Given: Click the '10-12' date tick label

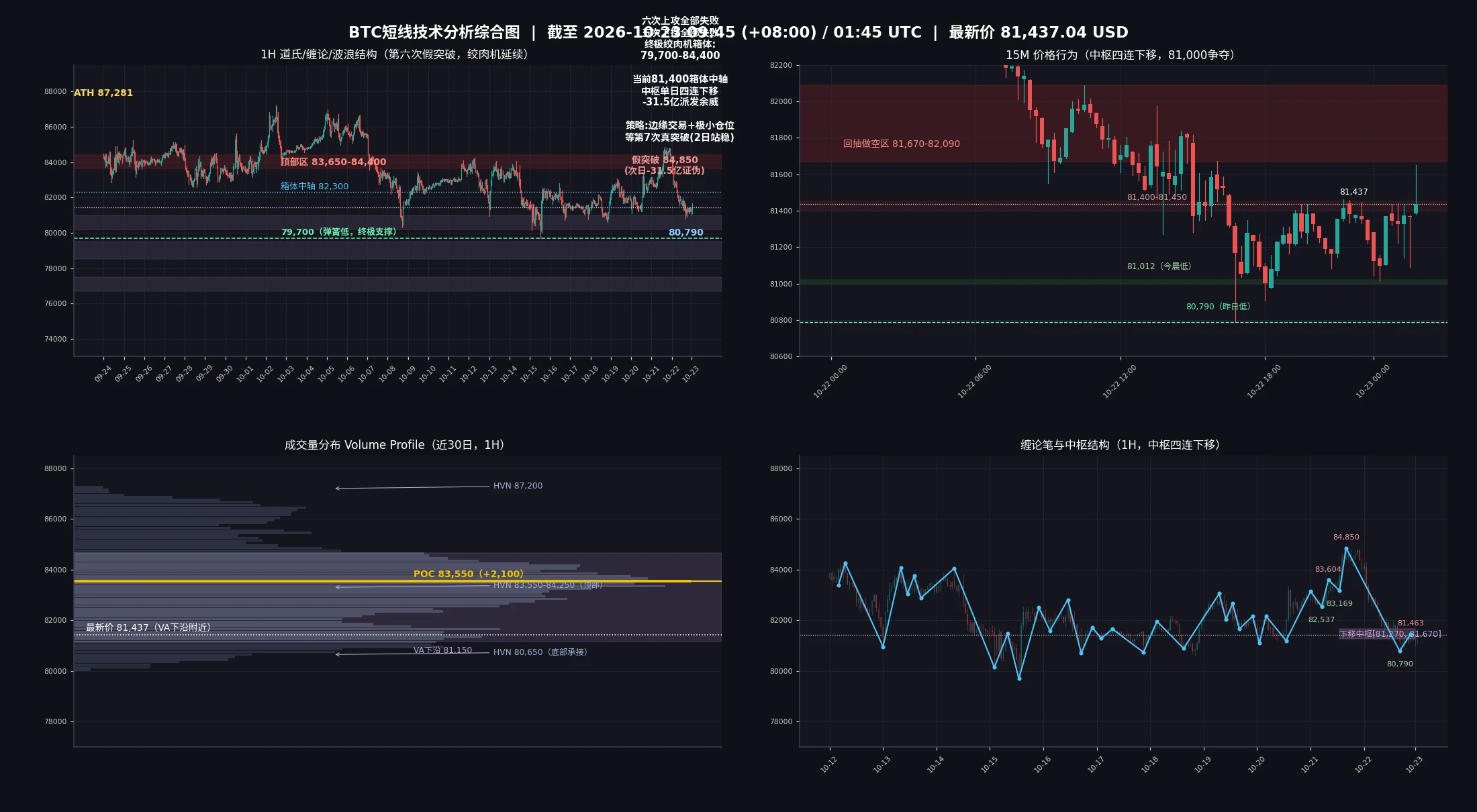Looking at the screenshot, I should [829, 764].
